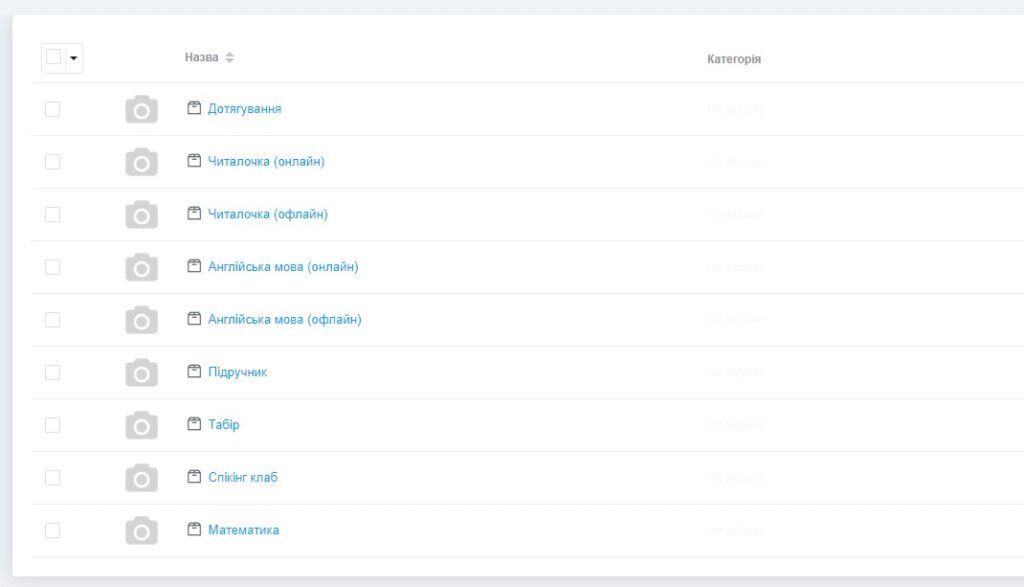This screenshot has height=587, width=1024.
Task: Sort the list by Назва column header
Action: pos(202,58)
